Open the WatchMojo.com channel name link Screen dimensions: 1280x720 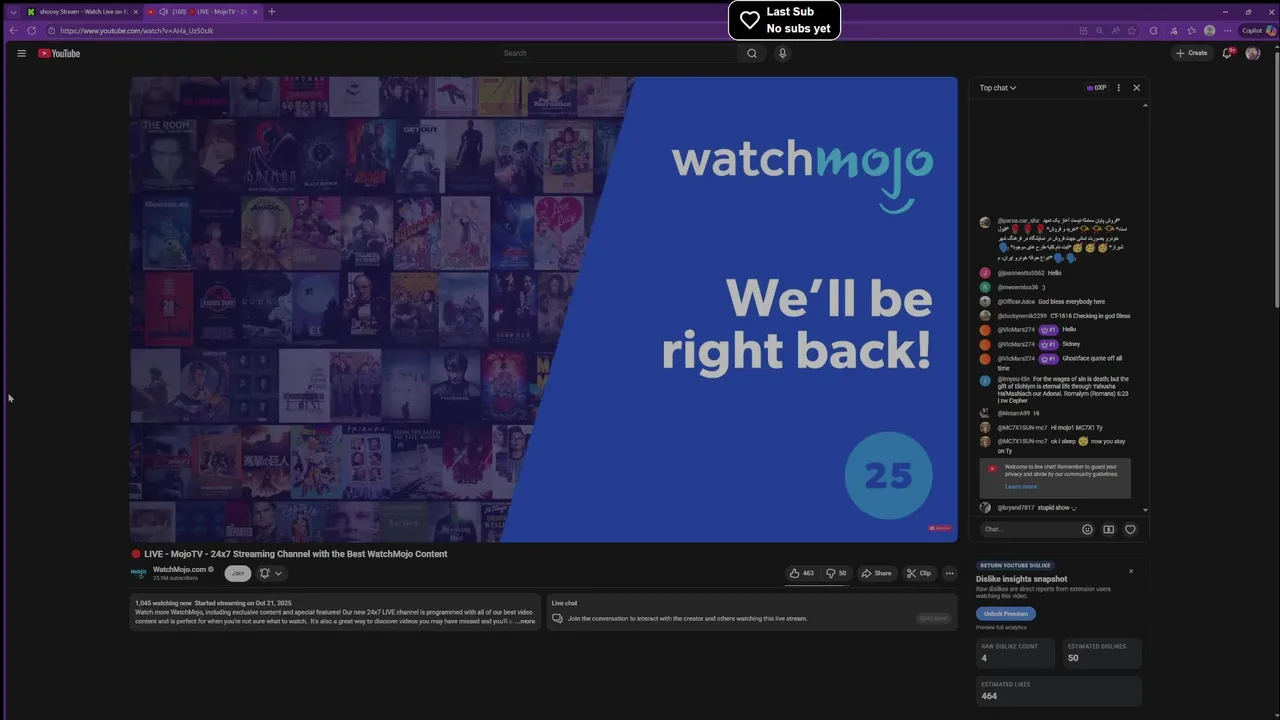click(180, 569)
